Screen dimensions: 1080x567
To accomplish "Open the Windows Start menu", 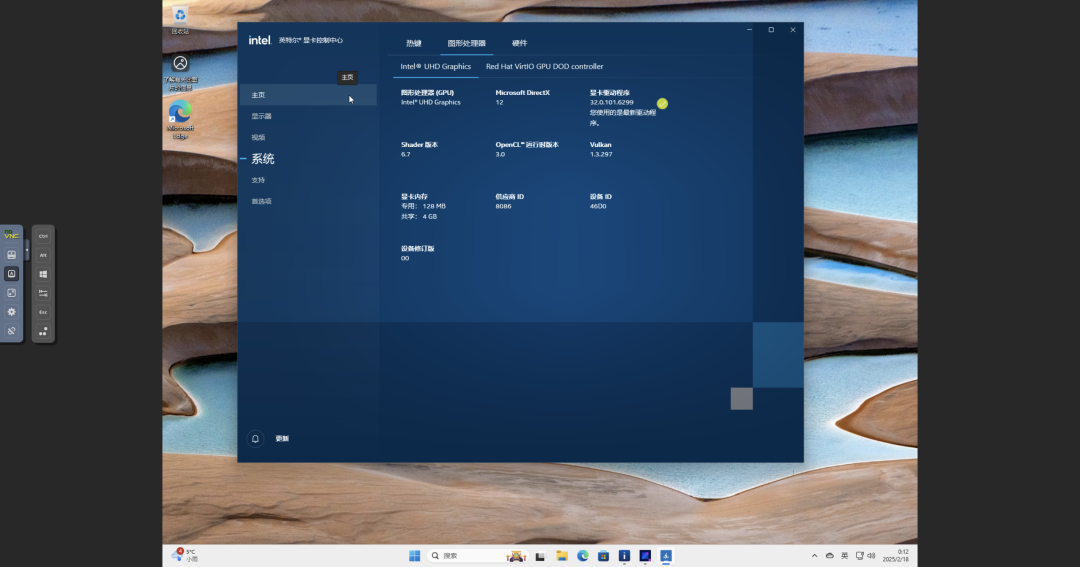I will click(414, 556).
